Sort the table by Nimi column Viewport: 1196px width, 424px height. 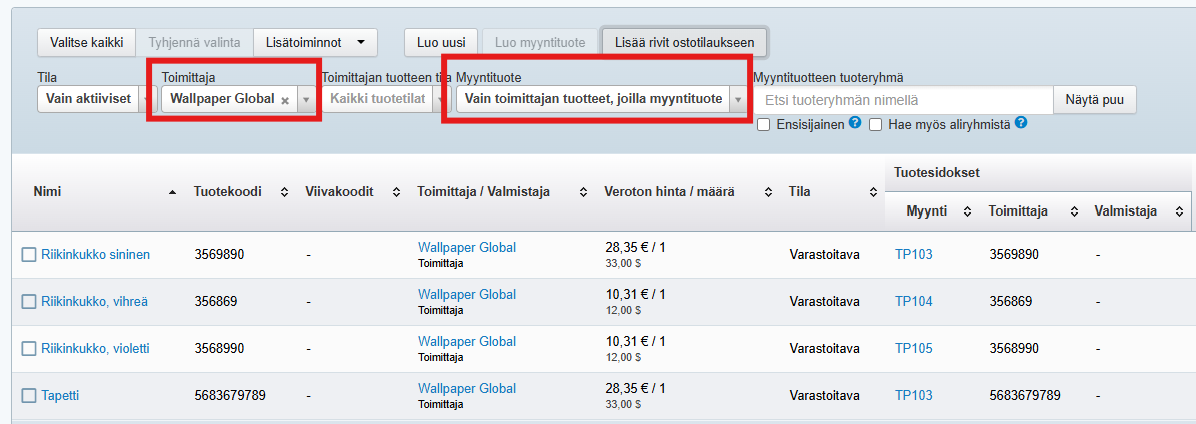[x=173, y=191]
